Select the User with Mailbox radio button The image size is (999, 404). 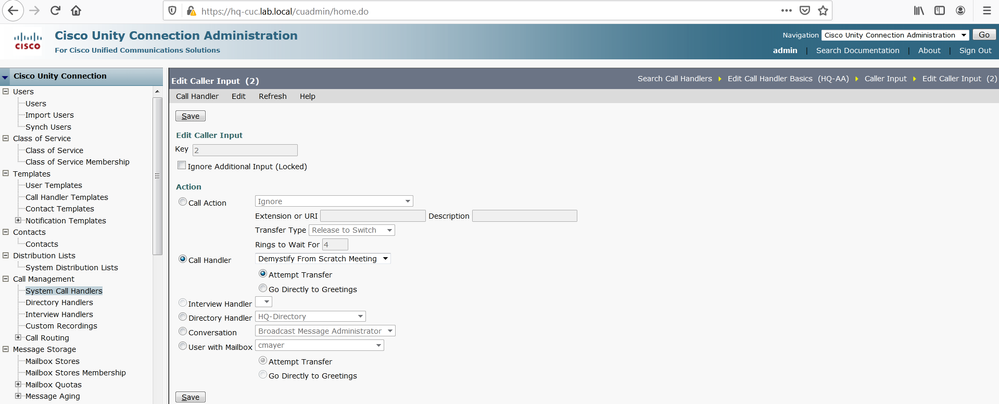tap(183, 346)
